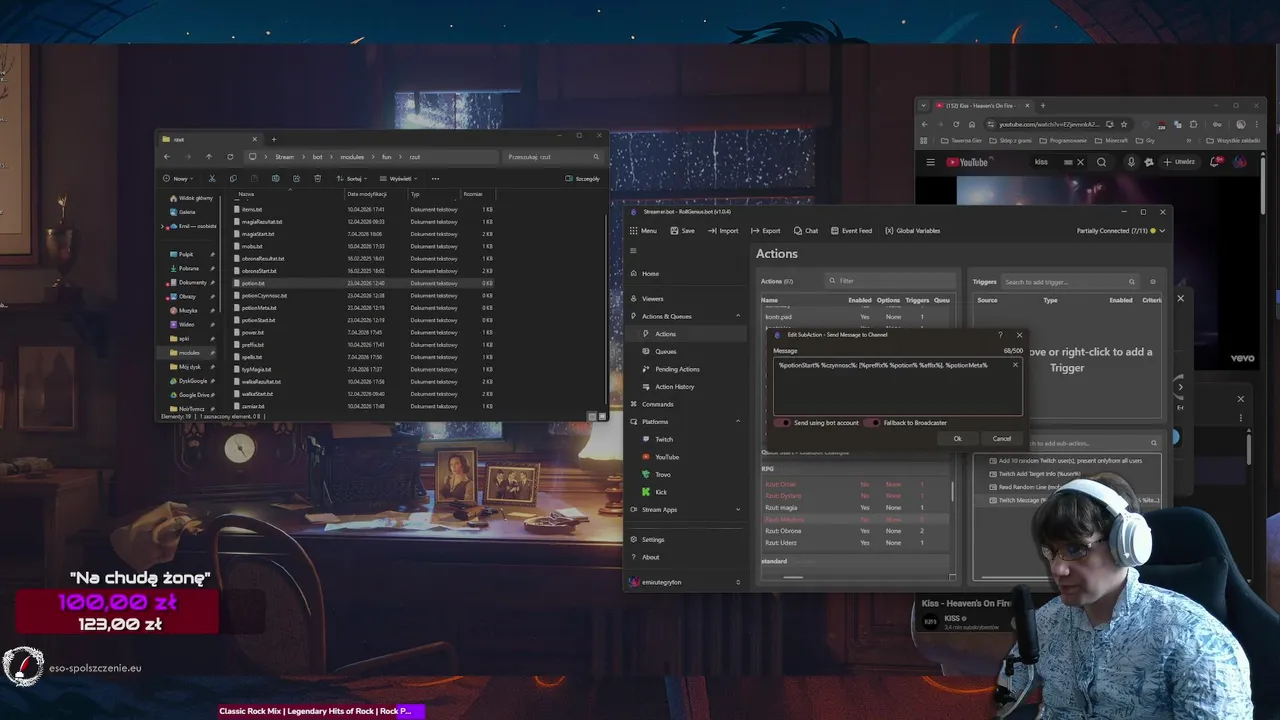Open the Sortuj dropdown in File Explorer
Viewport: 1280px width, 720px height.
click(x=352, y=179)
